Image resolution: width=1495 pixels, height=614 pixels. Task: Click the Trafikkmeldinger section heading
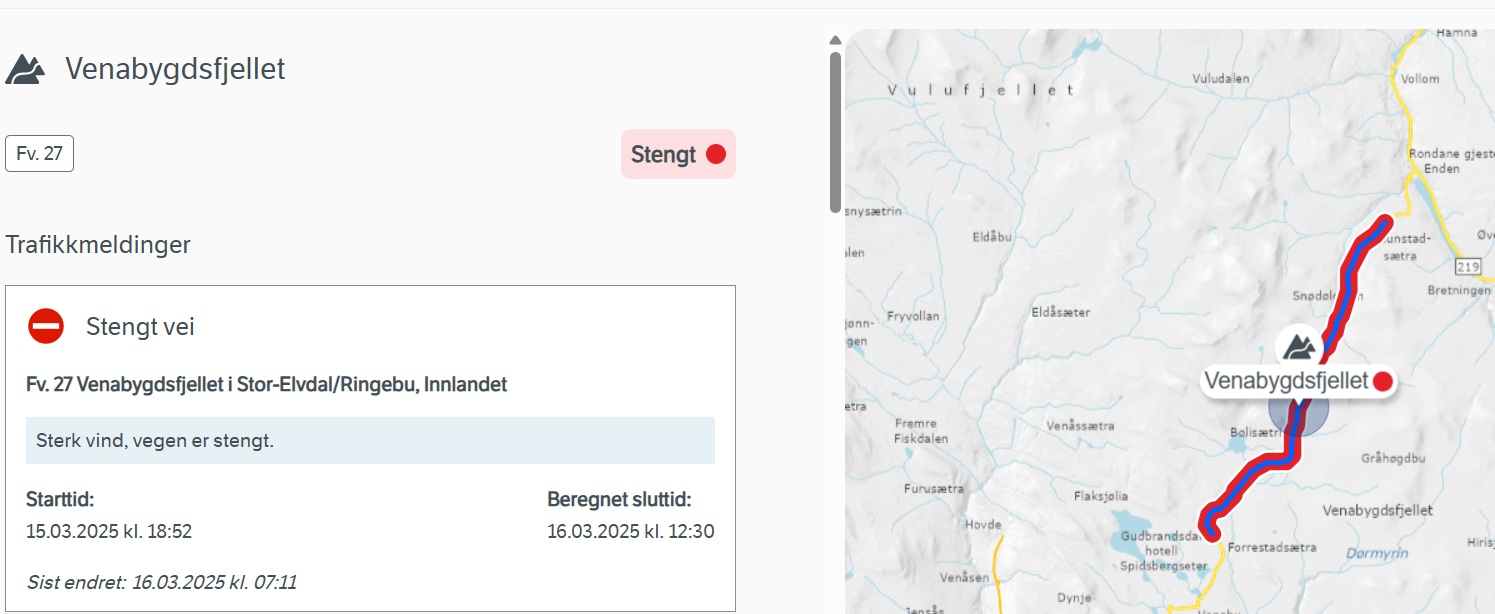pos(98,244)
